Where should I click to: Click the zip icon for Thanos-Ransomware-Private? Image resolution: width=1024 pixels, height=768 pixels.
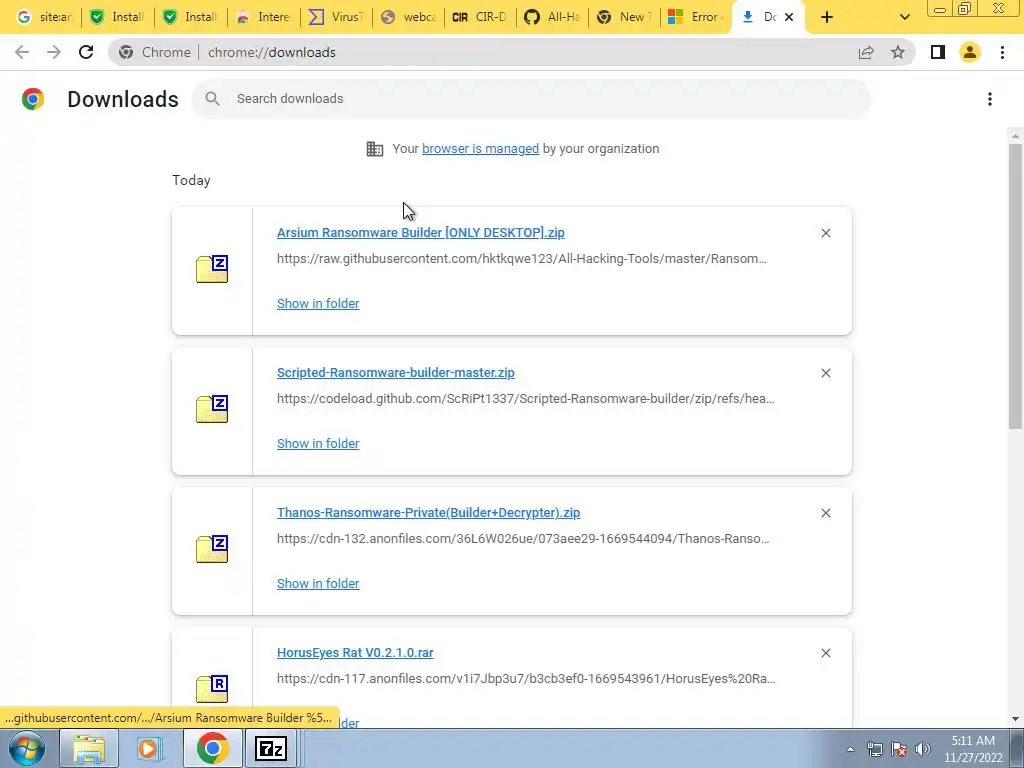tap(212, 549)
